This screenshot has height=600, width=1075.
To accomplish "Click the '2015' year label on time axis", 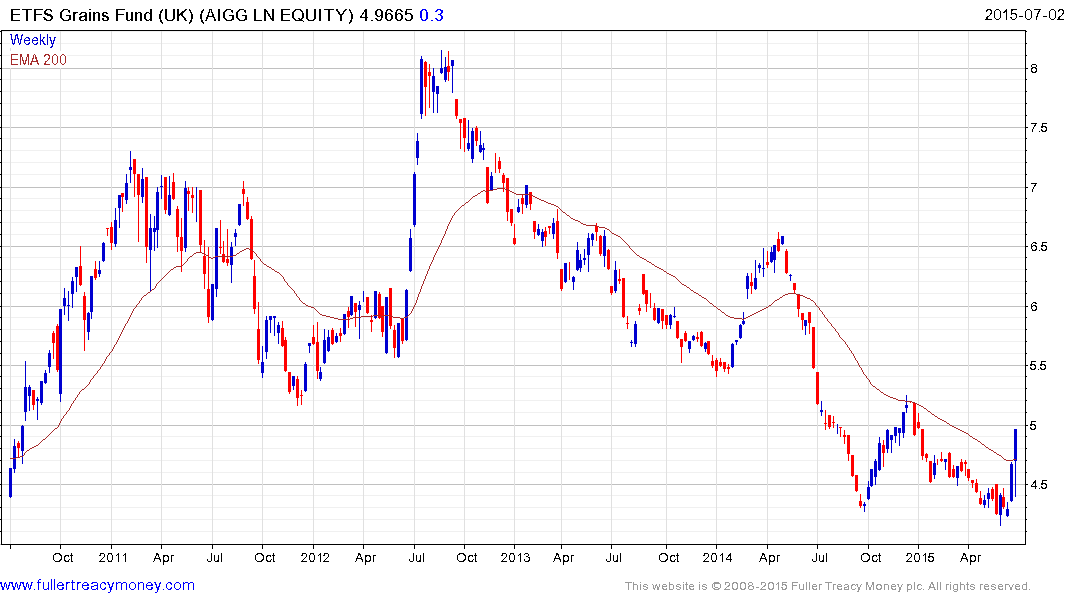I will tap(919, 557).
